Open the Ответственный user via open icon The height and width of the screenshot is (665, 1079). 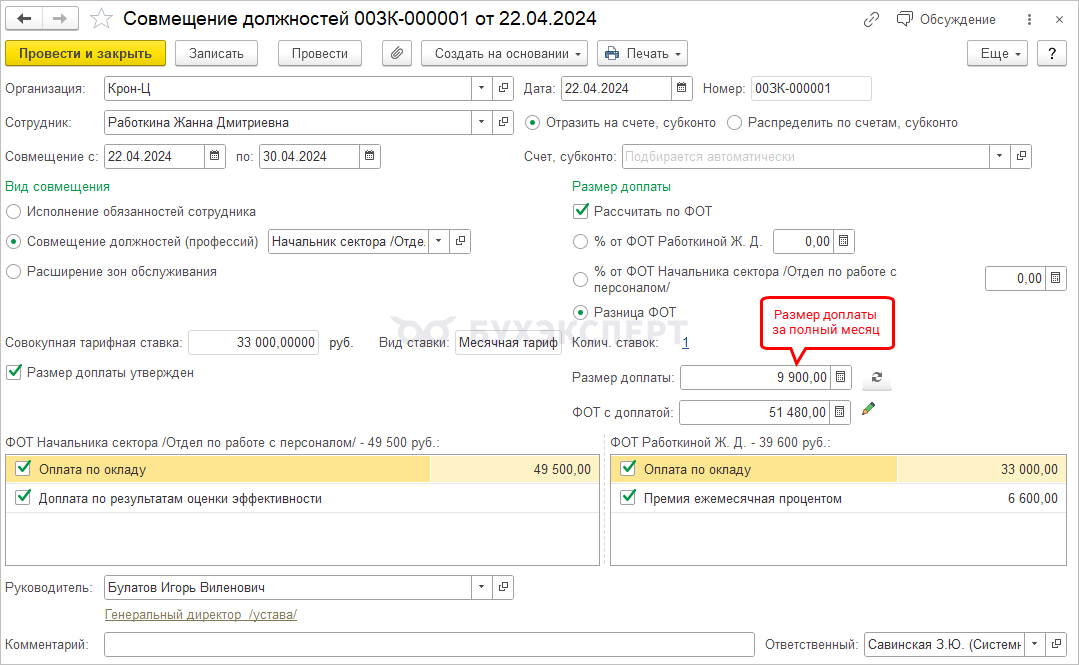[1056, 644]
